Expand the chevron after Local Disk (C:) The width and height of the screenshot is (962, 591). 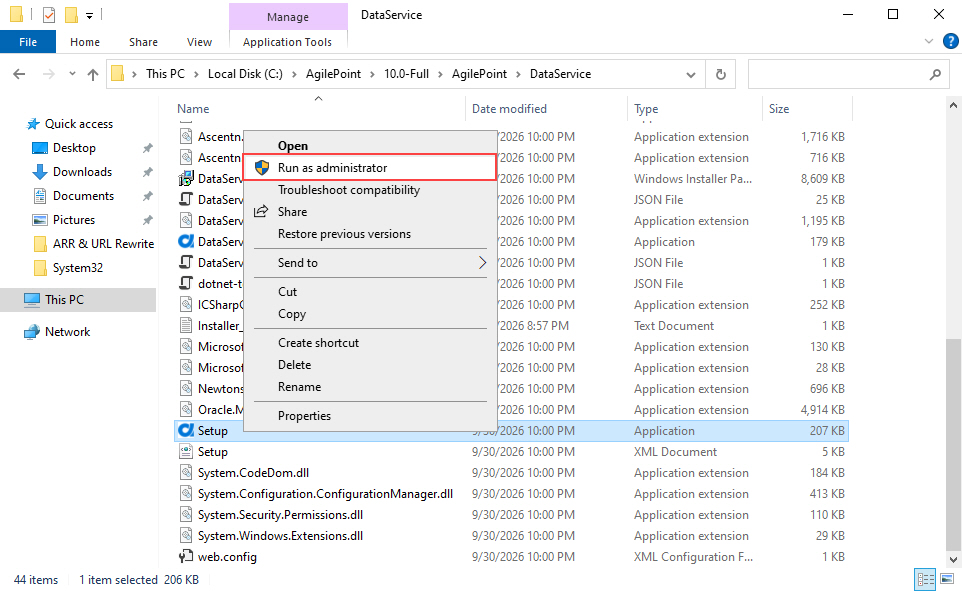point(294,74)
